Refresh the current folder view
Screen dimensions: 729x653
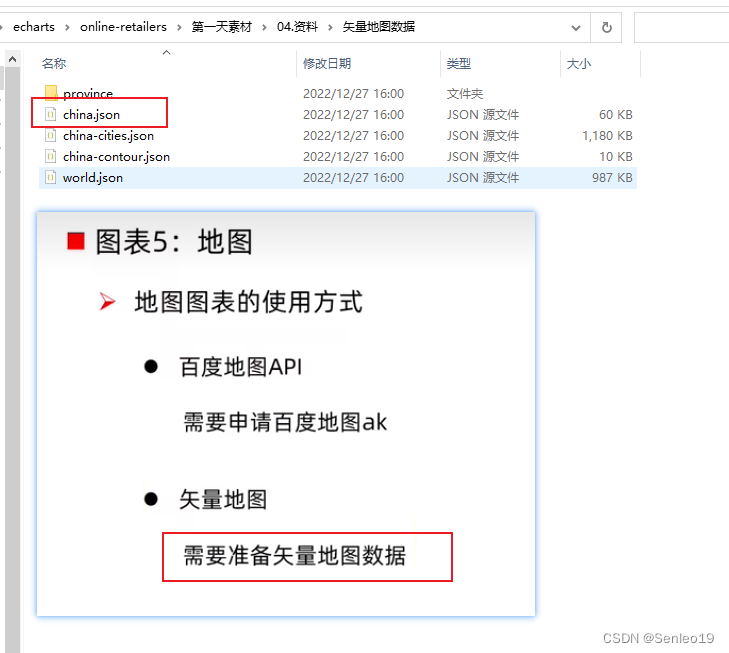coord(606,27)
